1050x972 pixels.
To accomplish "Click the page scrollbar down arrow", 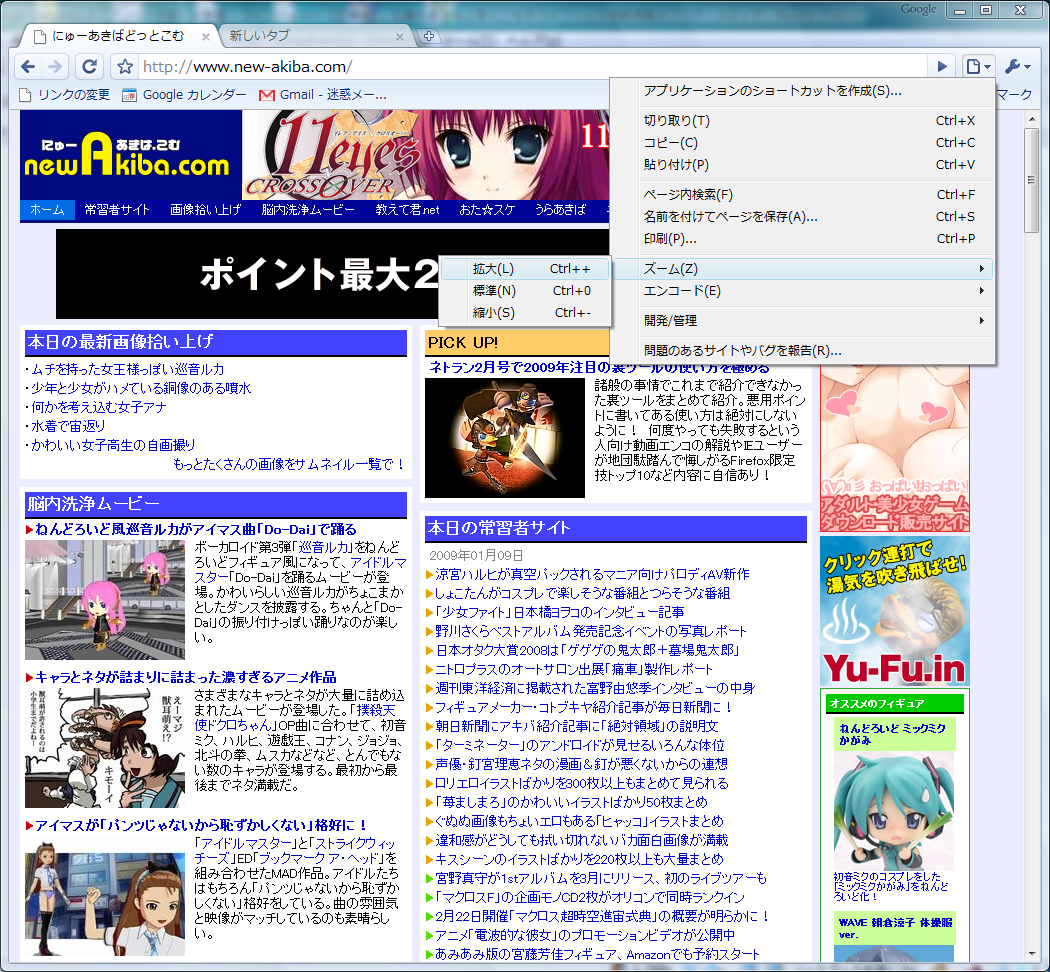I will [1031, 954].
